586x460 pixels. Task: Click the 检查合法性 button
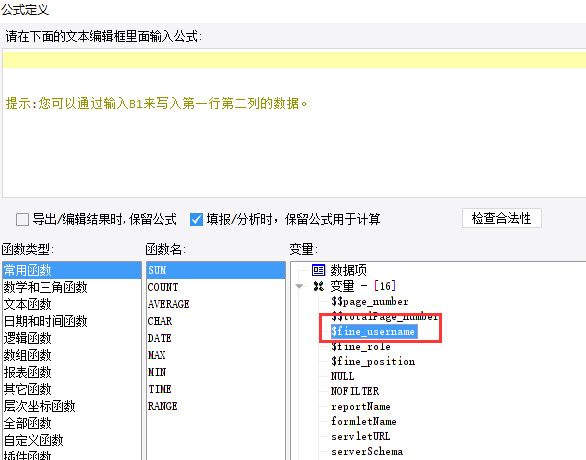pyautogui.click(x=502, y=218)
